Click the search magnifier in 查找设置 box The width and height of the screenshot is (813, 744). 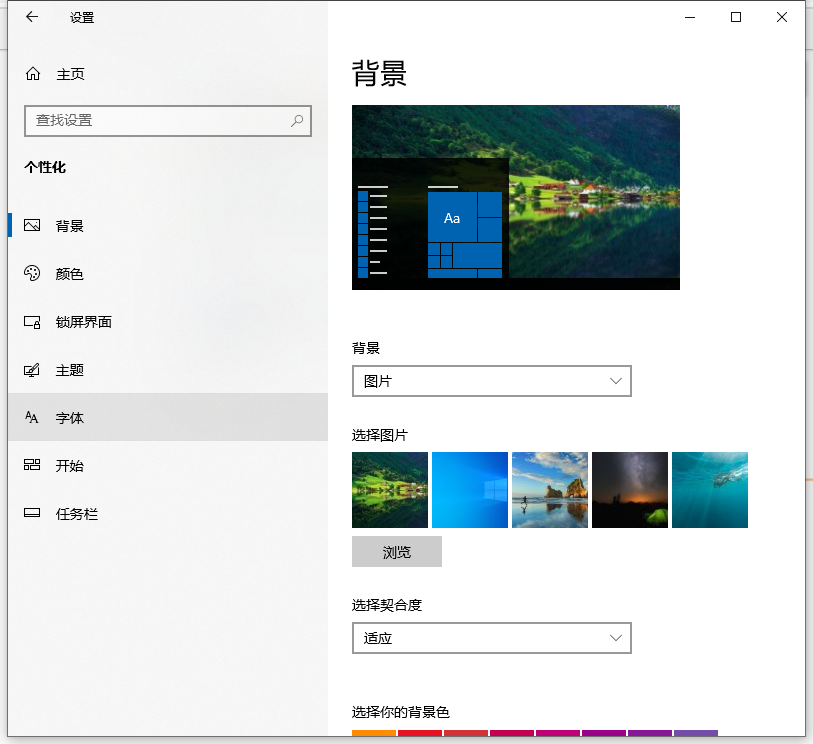(297, 120)
